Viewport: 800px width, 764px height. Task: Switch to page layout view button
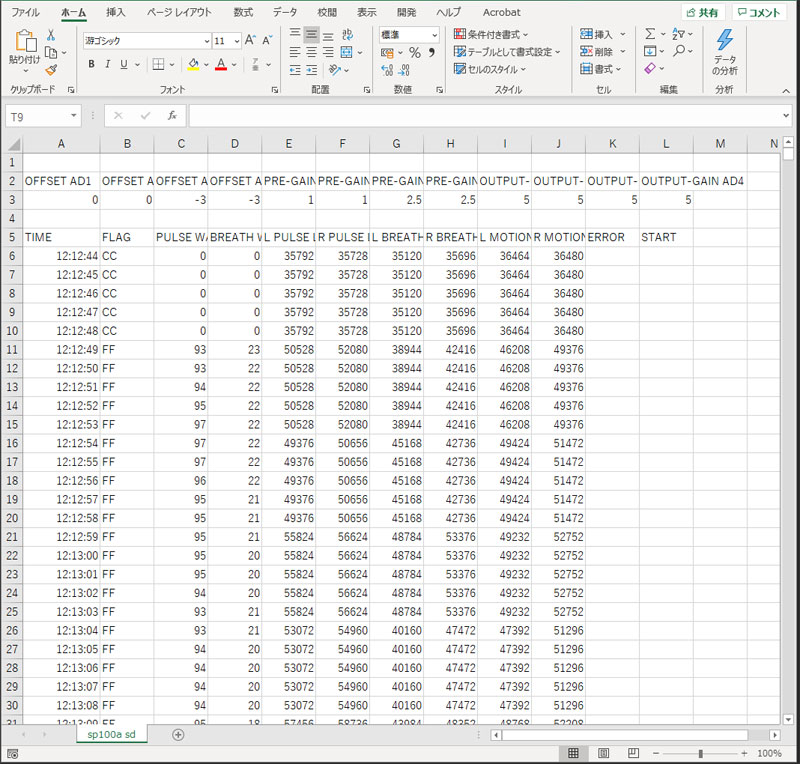click(601, 753)
